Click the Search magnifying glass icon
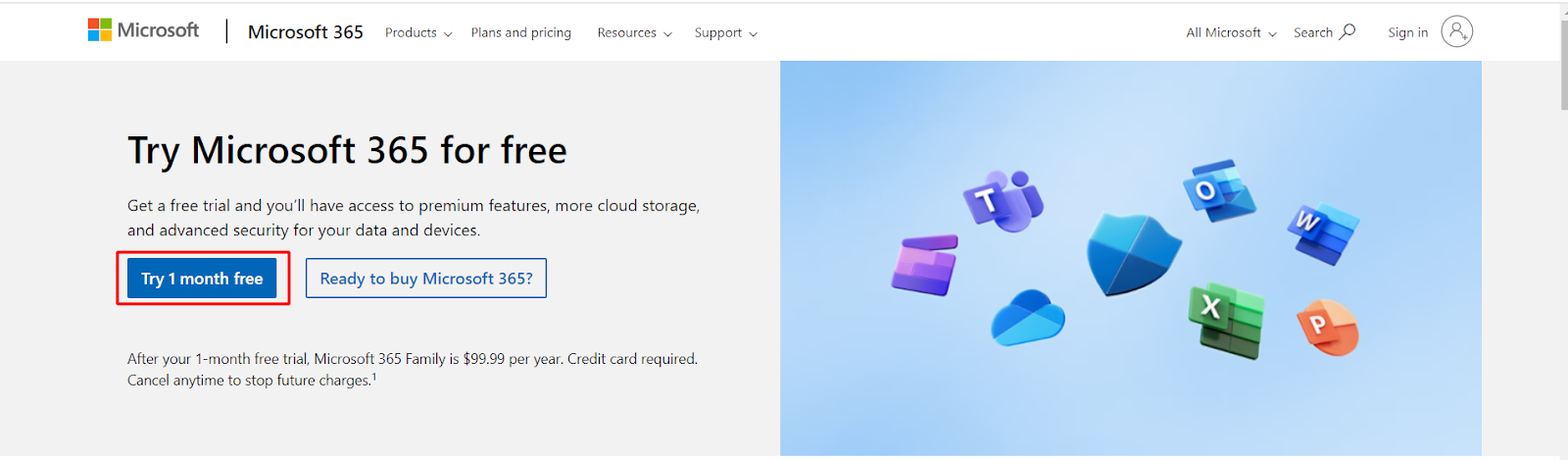 click(x=1347, y=31)
